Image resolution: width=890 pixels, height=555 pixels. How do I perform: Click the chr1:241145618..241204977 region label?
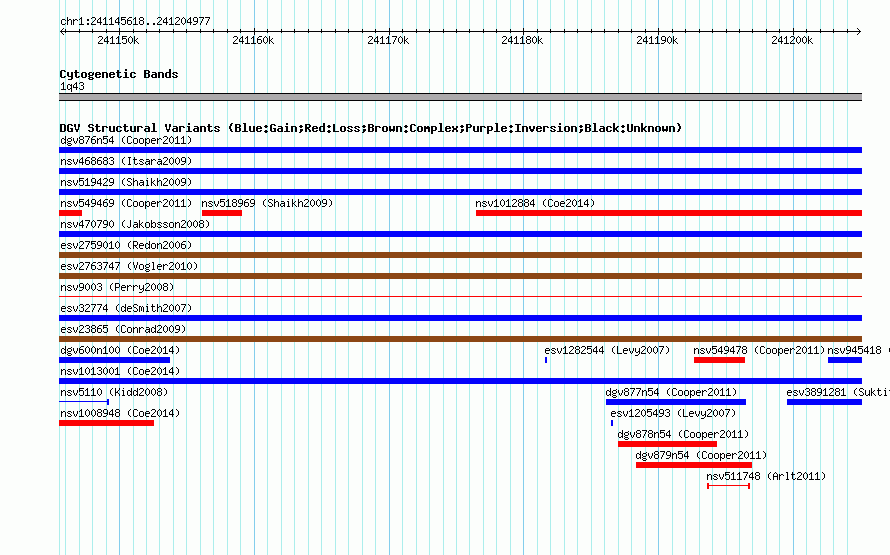(135, 21)
